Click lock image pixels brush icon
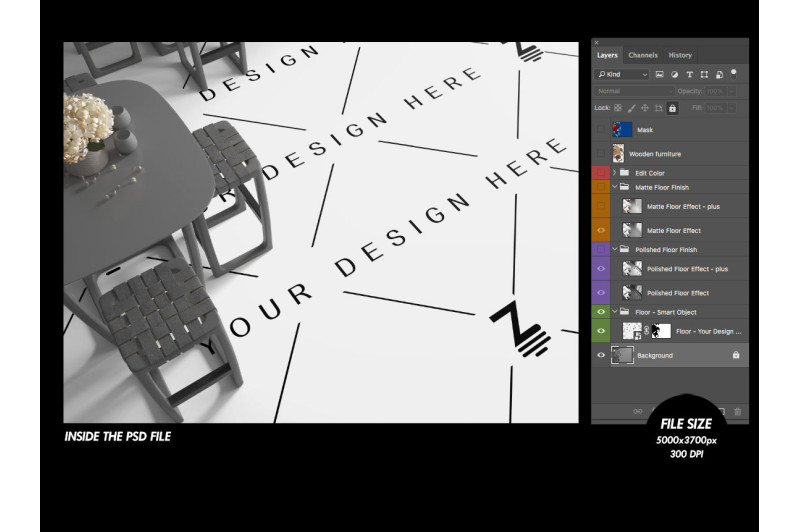The width and height of the screenshot is (800, 532). point(631,108)
